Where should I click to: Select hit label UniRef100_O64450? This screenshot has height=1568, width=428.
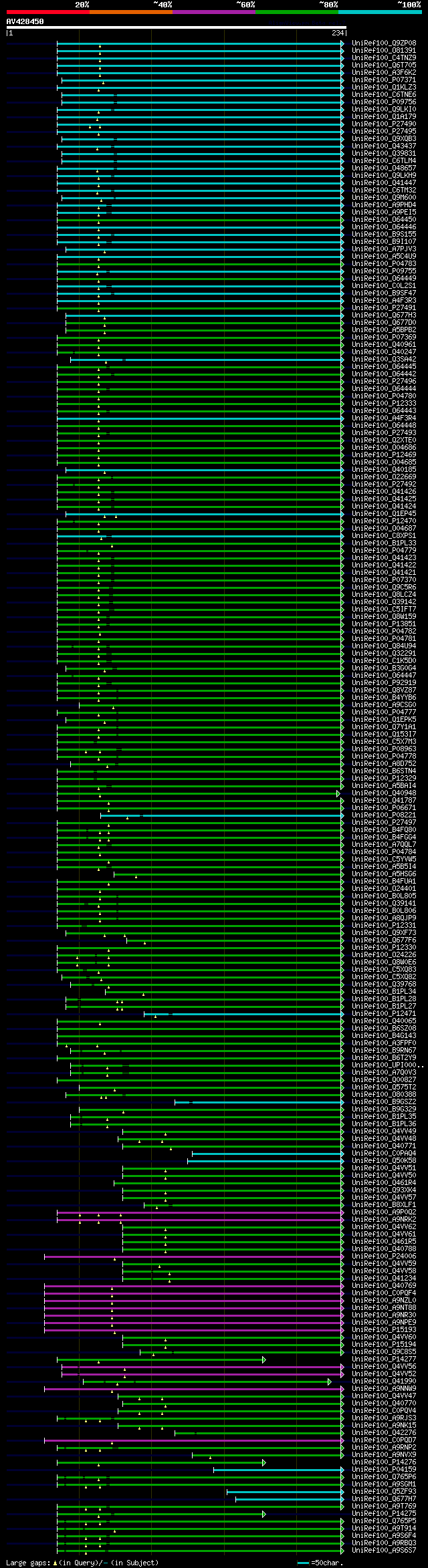point(384,220)
